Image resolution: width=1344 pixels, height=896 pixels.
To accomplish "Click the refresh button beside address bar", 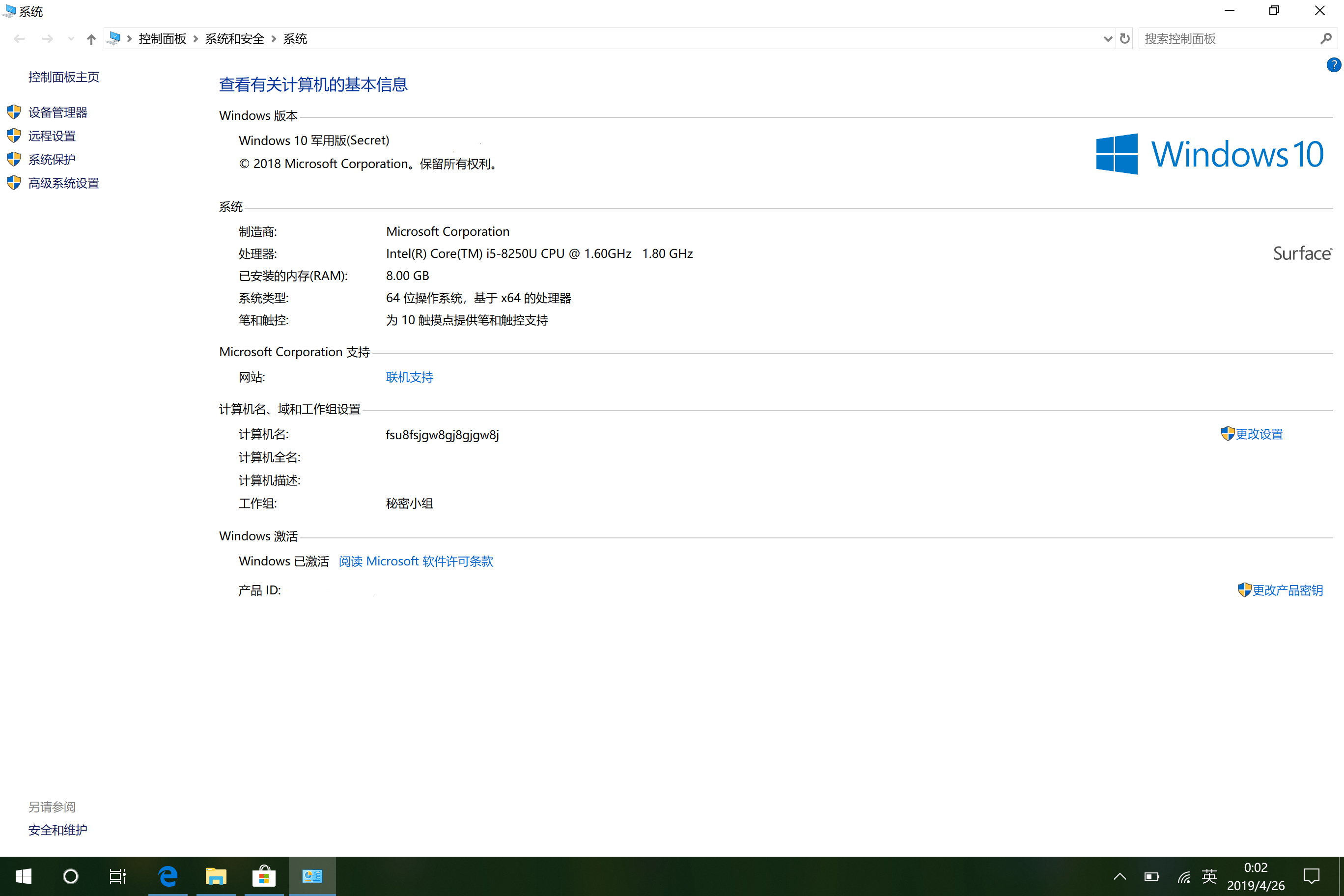I will (x=1124, y=39).
